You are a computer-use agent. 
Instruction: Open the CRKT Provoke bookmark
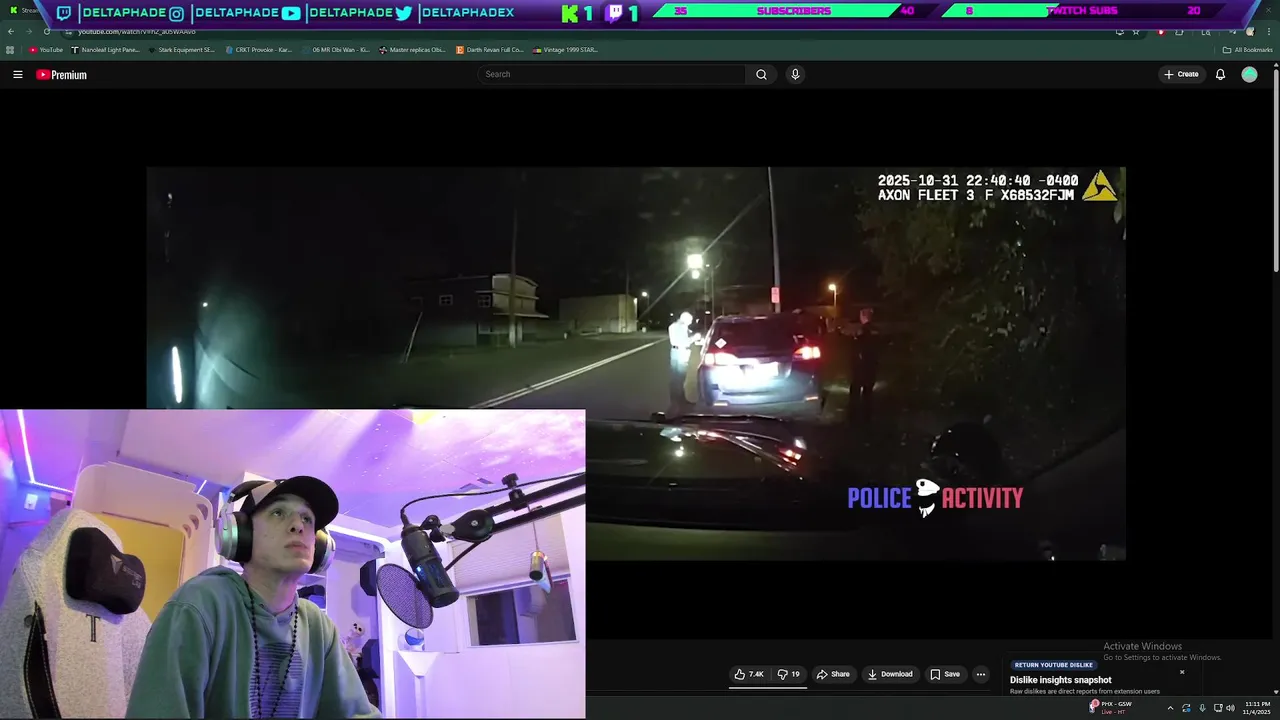(x=258, y=50)
